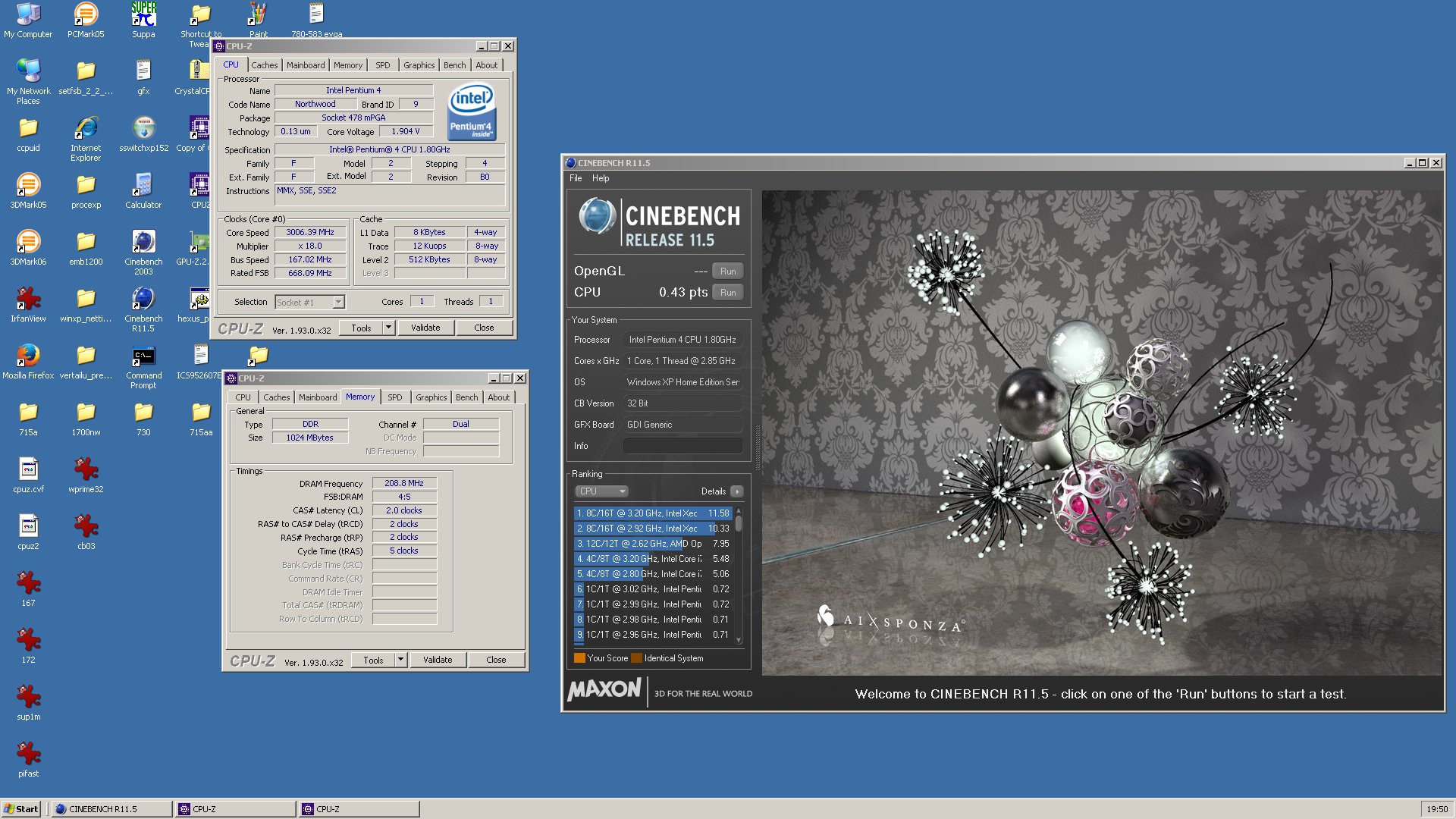The image size is (1456, 819).
Task: Launch Cinebench 2003 desktop icon
Action: click(143, 253)
